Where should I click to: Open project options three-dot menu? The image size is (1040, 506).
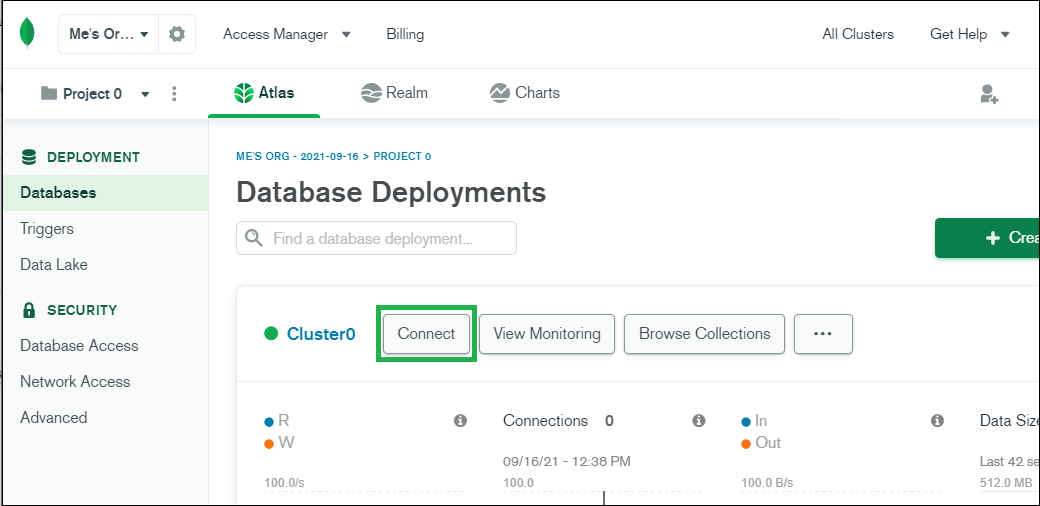pyautogui.click(x=174, y=94)
